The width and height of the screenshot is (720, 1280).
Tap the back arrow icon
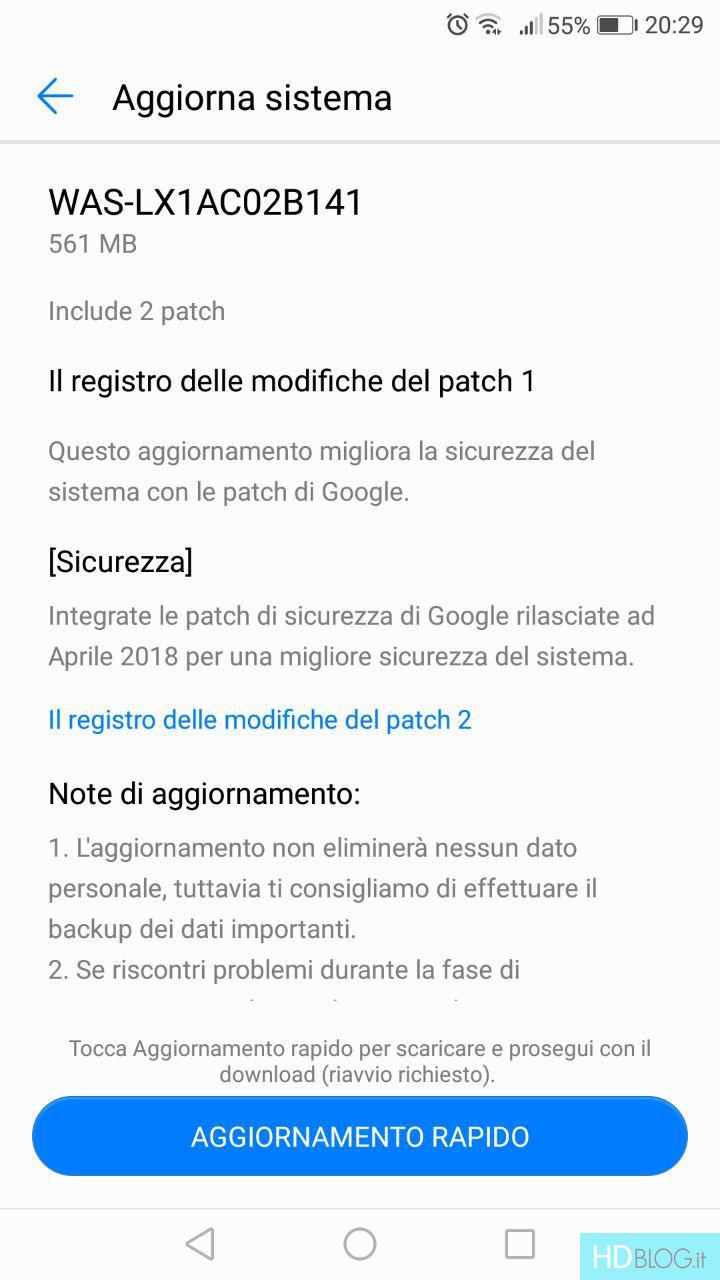(x=55, y=97)
